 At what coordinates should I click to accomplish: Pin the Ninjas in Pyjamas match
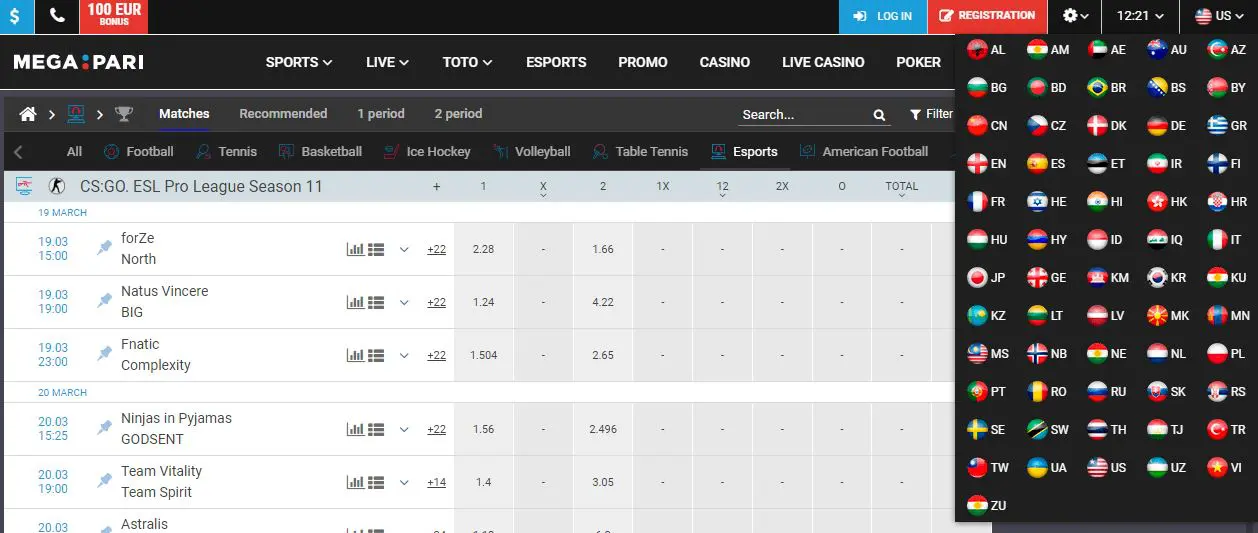[104, 429]
